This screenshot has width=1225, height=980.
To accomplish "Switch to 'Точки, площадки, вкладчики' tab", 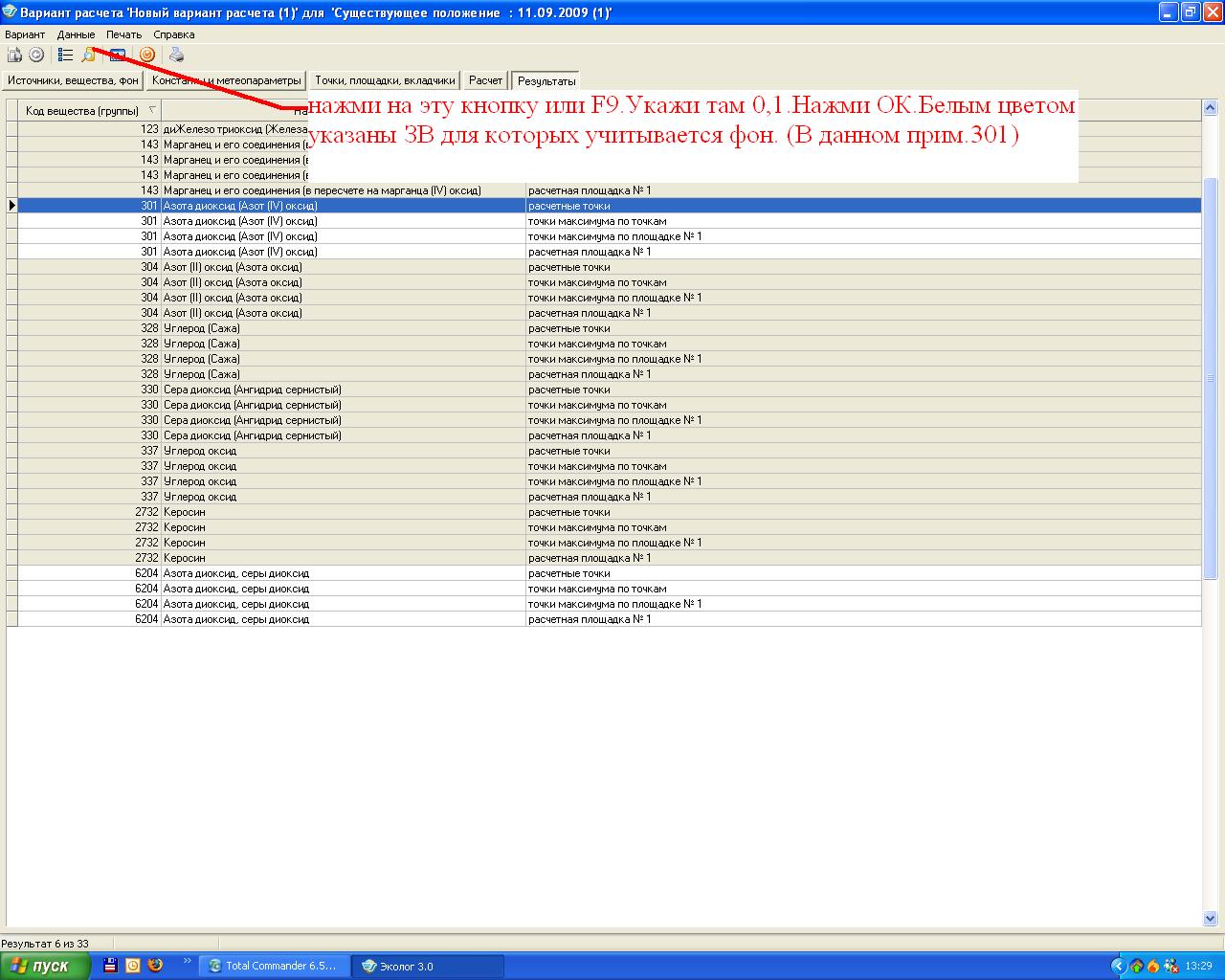I will (385, 81).
